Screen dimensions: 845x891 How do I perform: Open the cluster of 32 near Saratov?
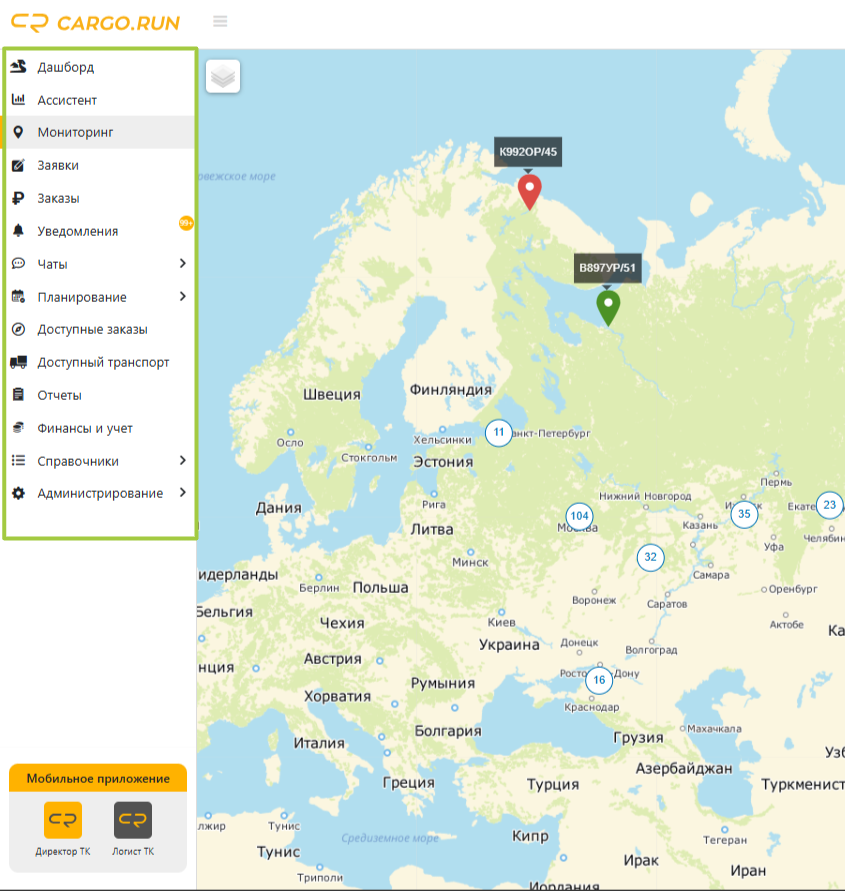tap(650, 557)
